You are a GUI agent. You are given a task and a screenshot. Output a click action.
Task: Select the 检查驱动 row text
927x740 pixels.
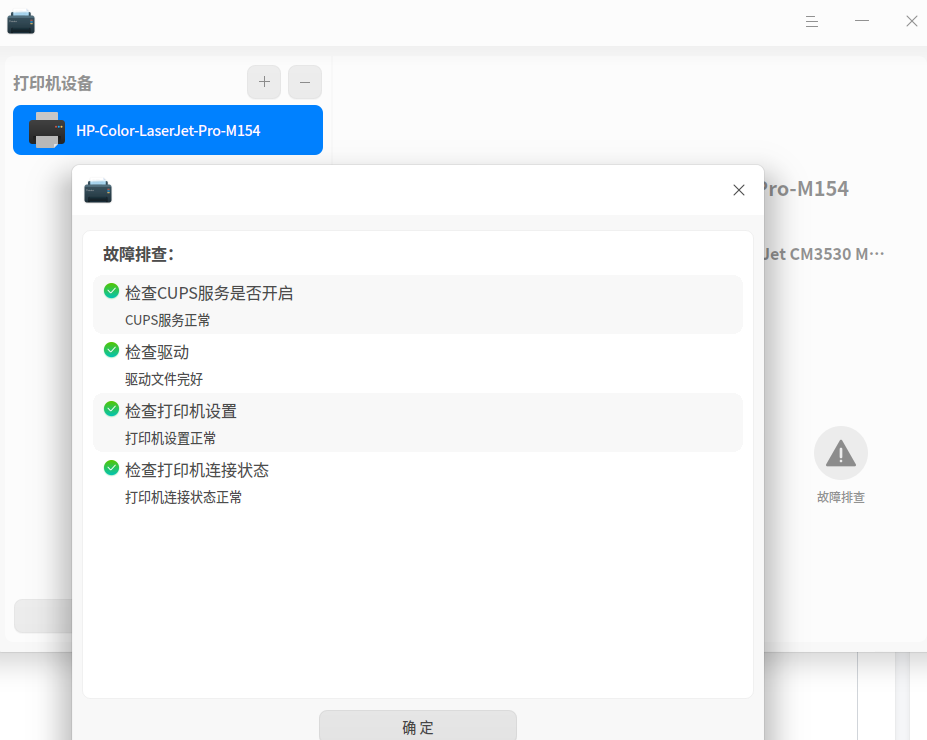coord(157,352)
